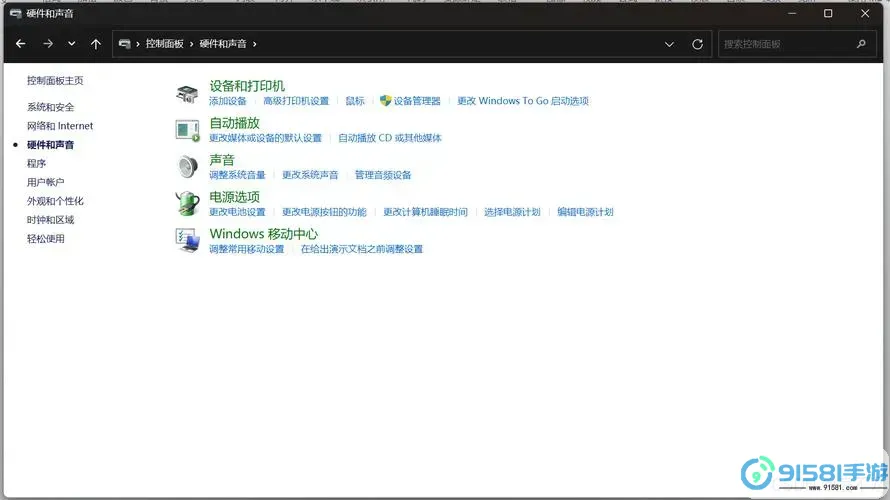Expand chevron after 硬件和声音 breadcrumb
This screenshot has height=500, width=890.
pos(254,44)
